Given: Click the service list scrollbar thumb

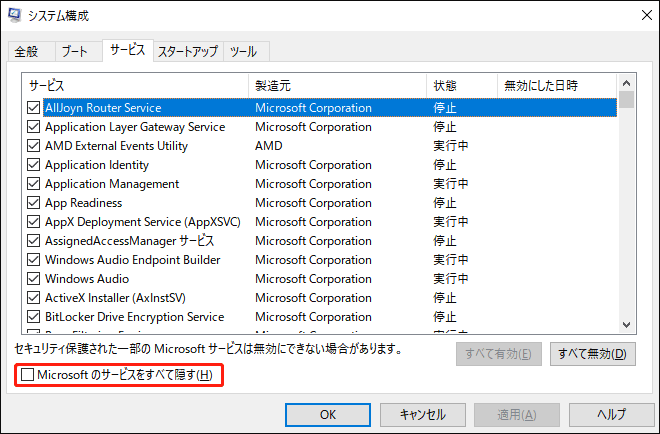Looking at the screenshot, I should coord(626,100).
